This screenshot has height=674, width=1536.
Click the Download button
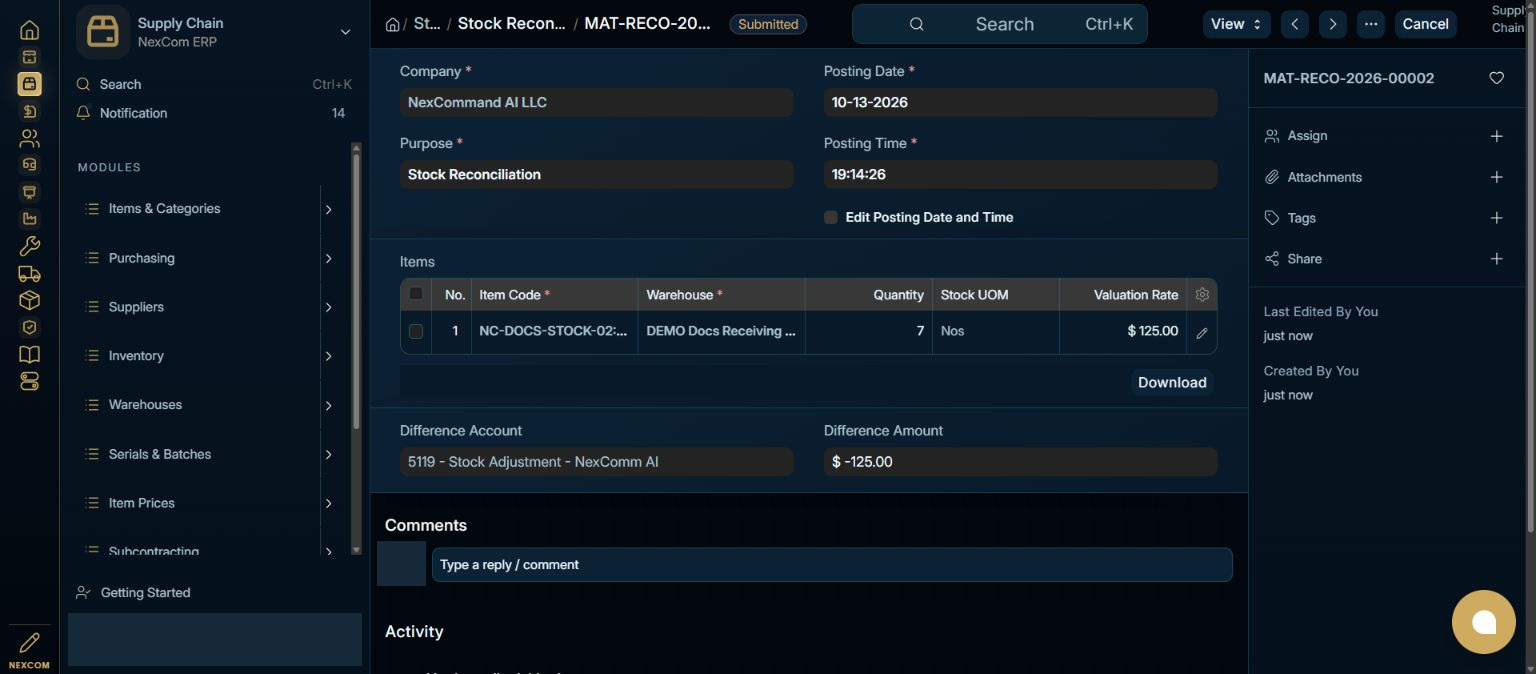[x=1172, y=382]
